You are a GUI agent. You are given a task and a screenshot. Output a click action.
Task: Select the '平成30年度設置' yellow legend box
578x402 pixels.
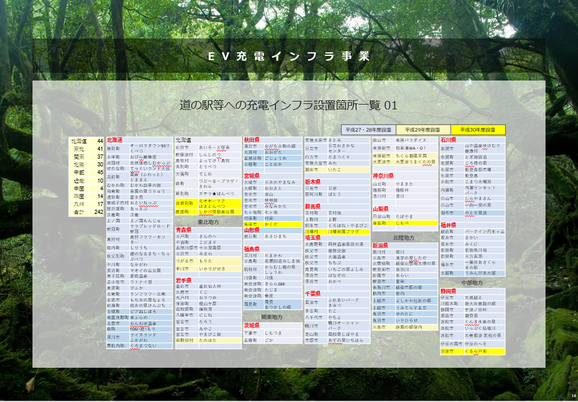[x=478, y=130]
